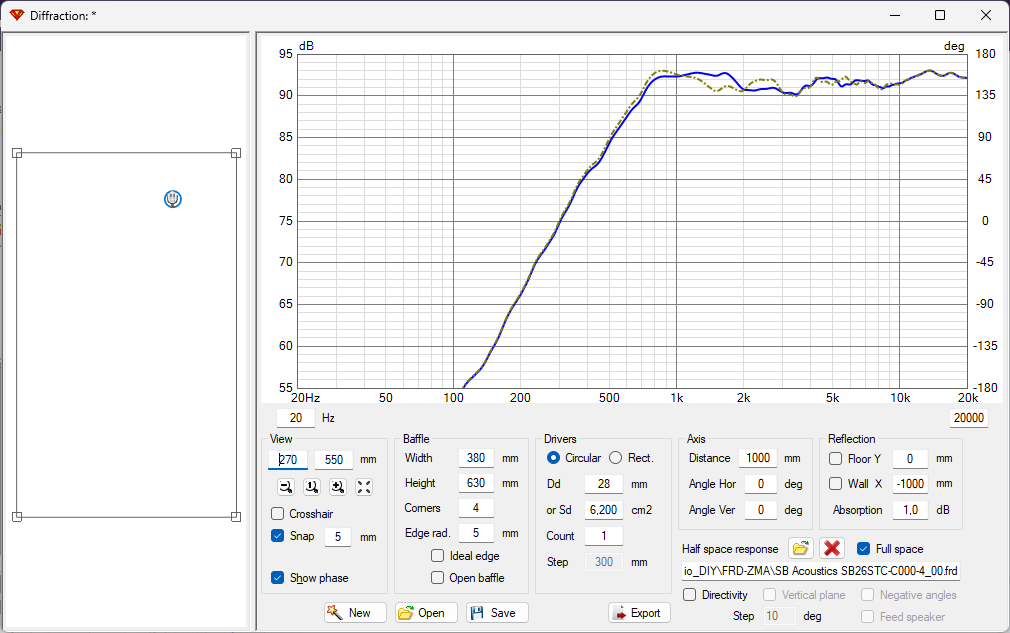Image resolution: width=1010 pixels, height=633 pixels.
Task: Click the Save button
Action: pos(497,612)
